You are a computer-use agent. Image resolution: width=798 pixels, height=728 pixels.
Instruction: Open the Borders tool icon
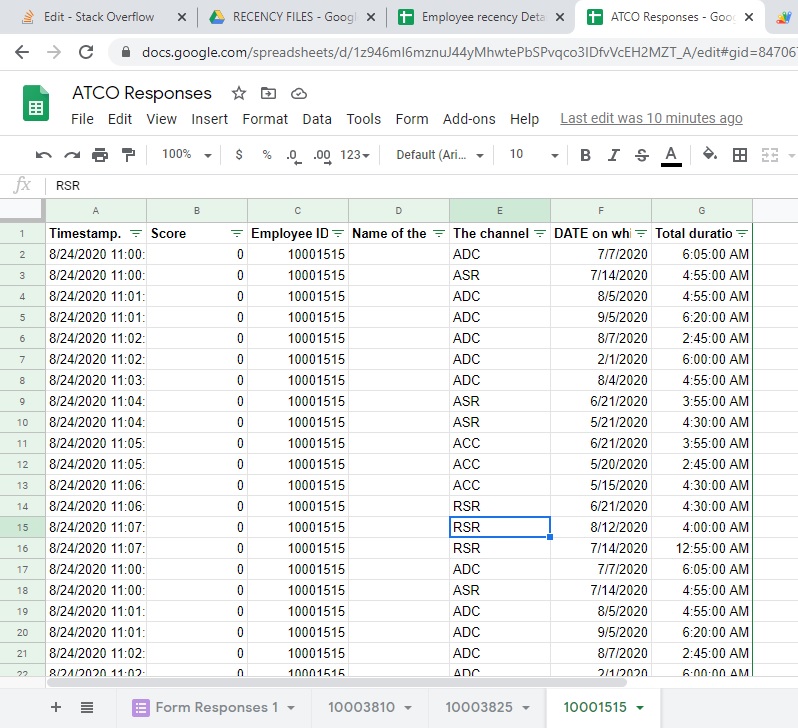pos(740,155)
